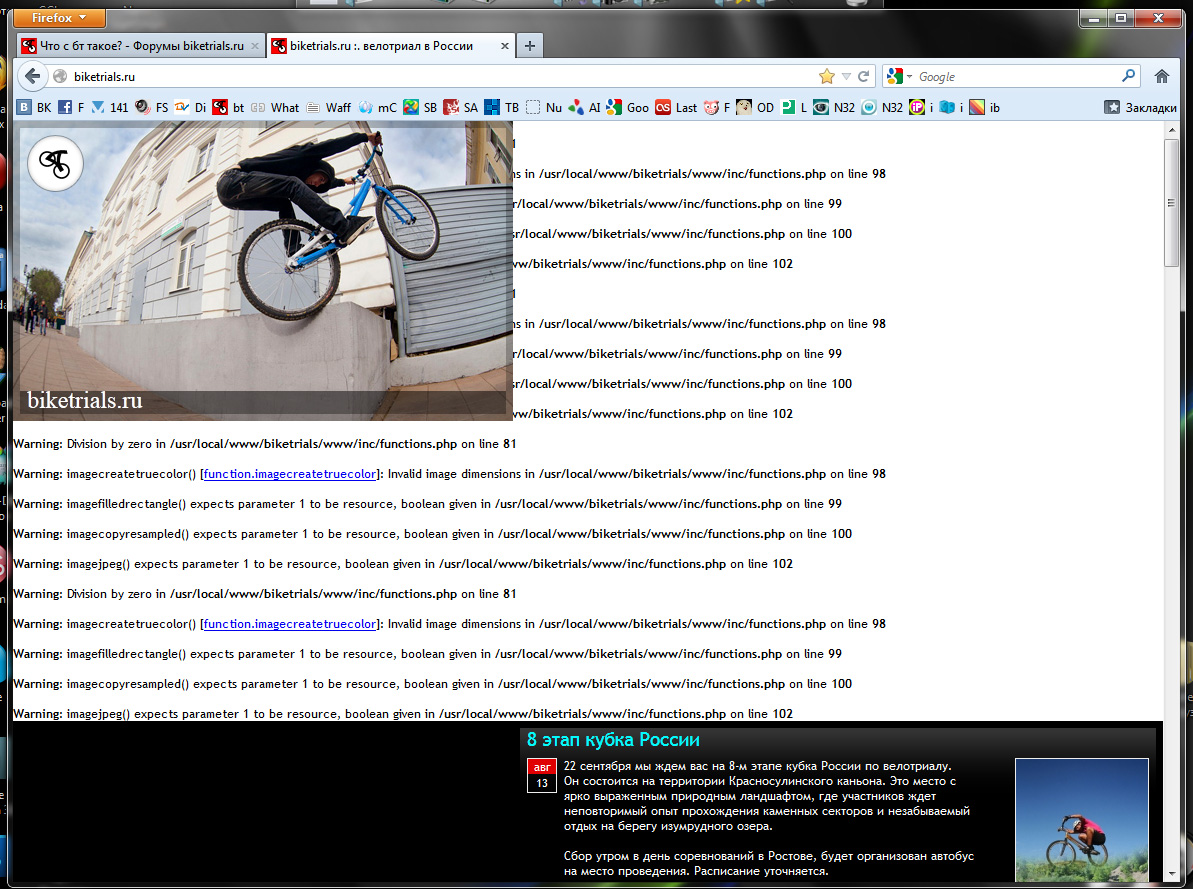Open a new tab with the plus button
Image resolution: width=1193 pixels, height=889 pixels.
530,46
